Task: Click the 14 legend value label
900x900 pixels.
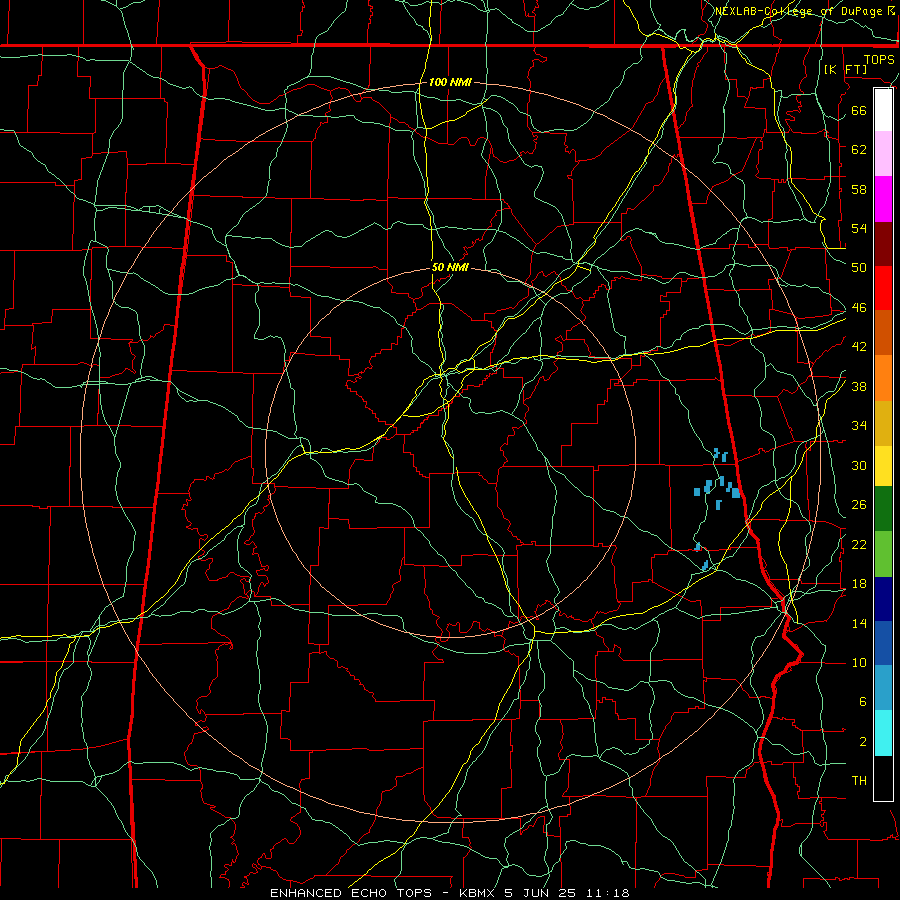Action: 859,623
